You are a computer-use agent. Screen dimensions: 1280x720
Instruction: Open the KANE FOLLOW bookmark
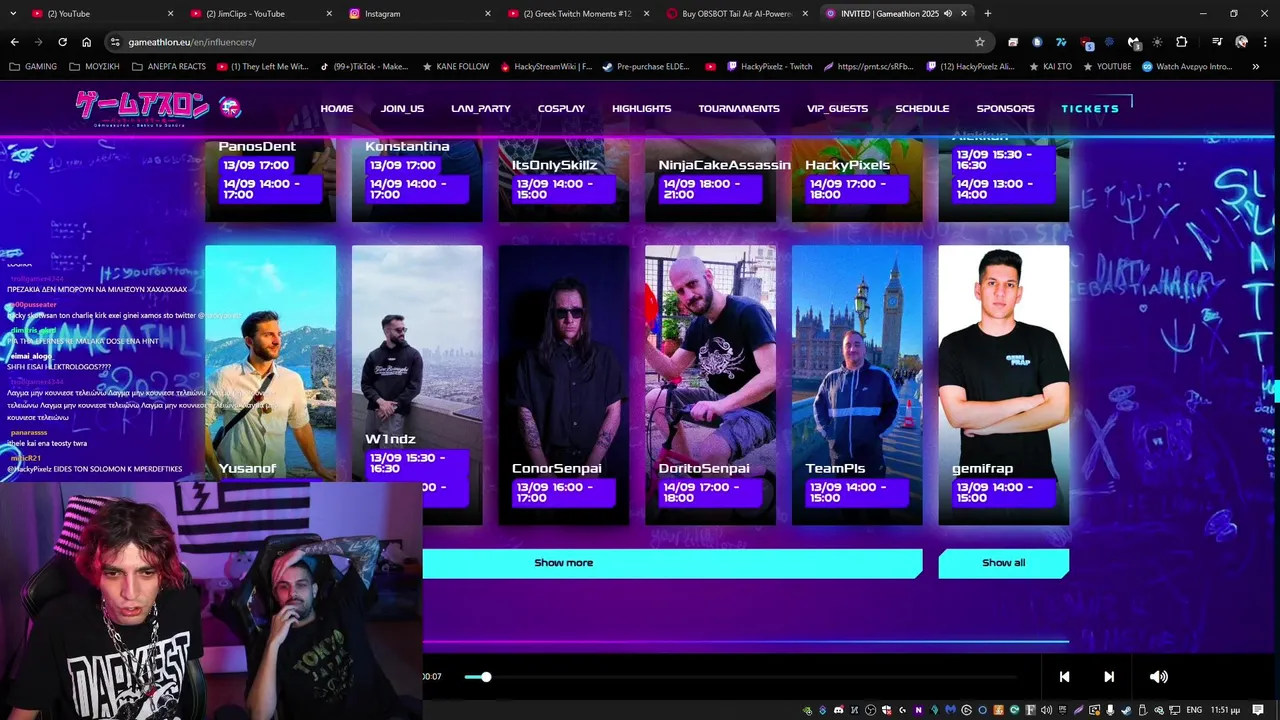coord(456,67)
